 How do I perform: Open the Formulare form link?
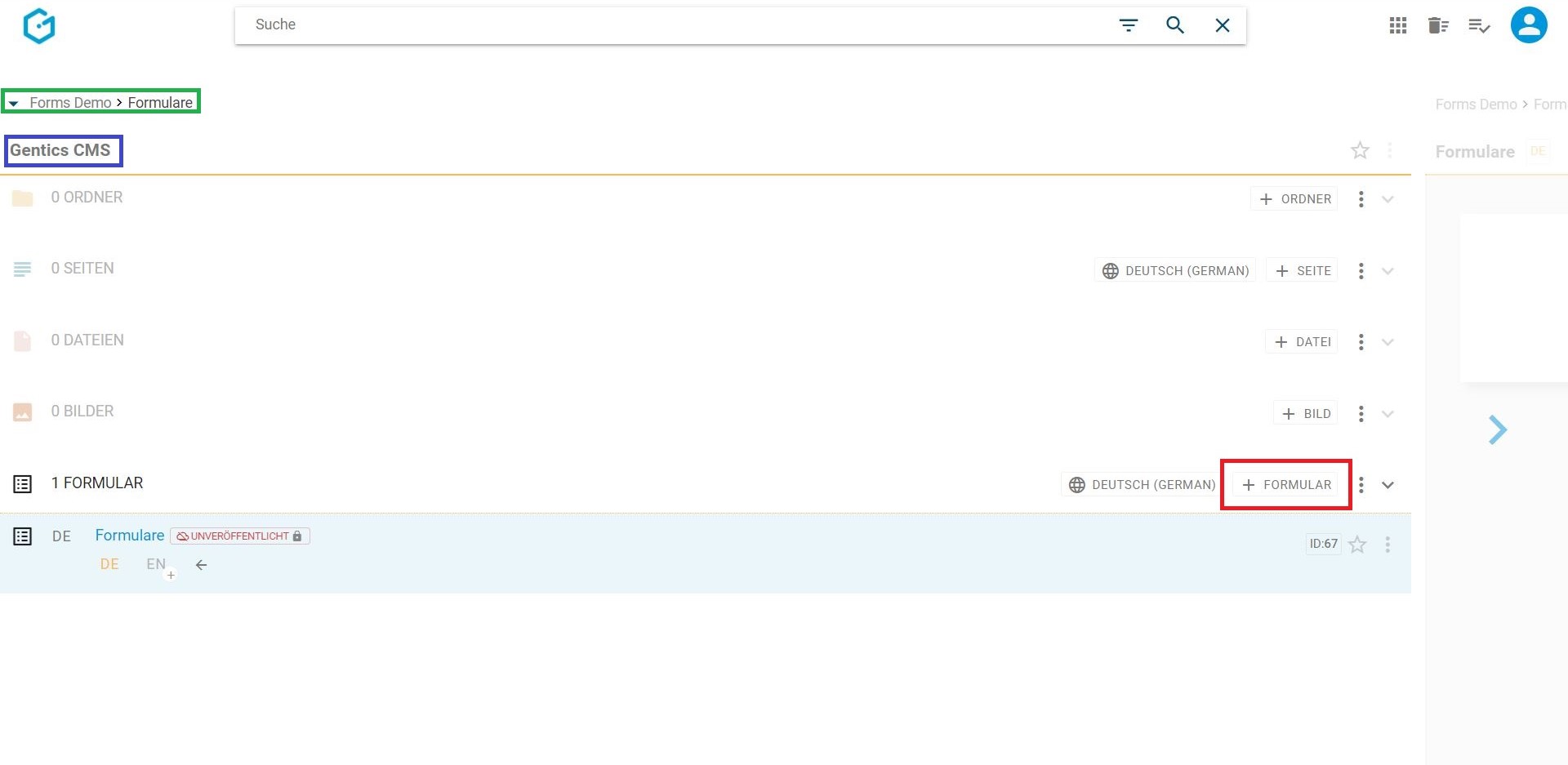[x=130, y=536]
